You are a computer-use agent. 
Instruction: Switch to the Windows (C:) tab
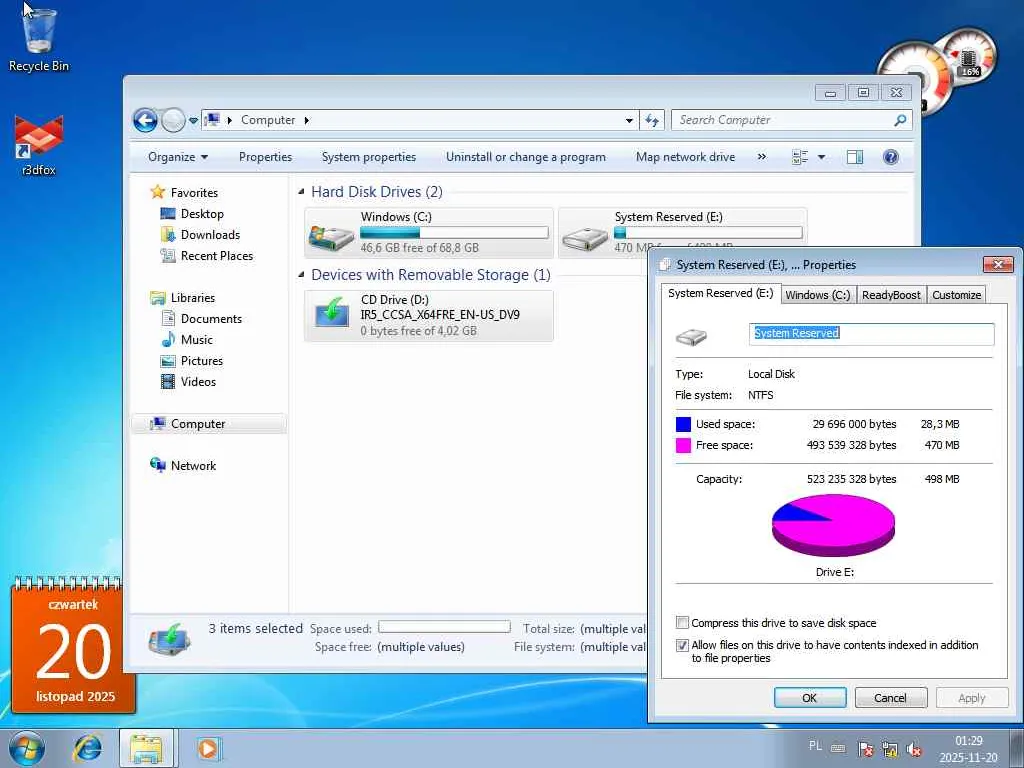(x=818, y=295)
